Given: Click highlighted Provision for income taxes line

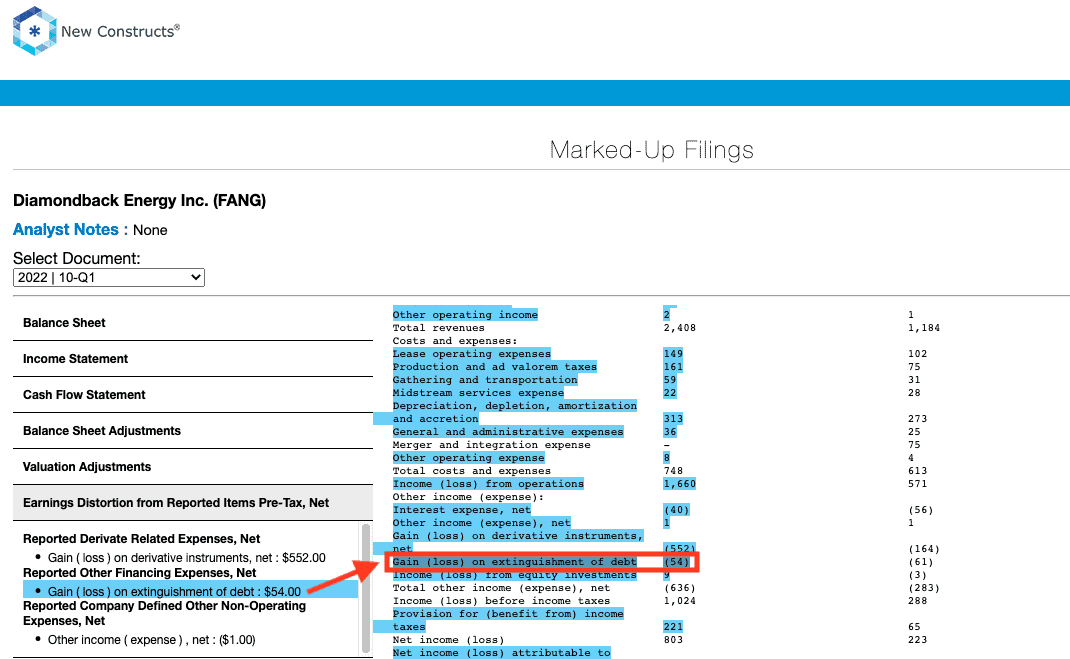Looking at the screenshot, I should tap(508, 620).
